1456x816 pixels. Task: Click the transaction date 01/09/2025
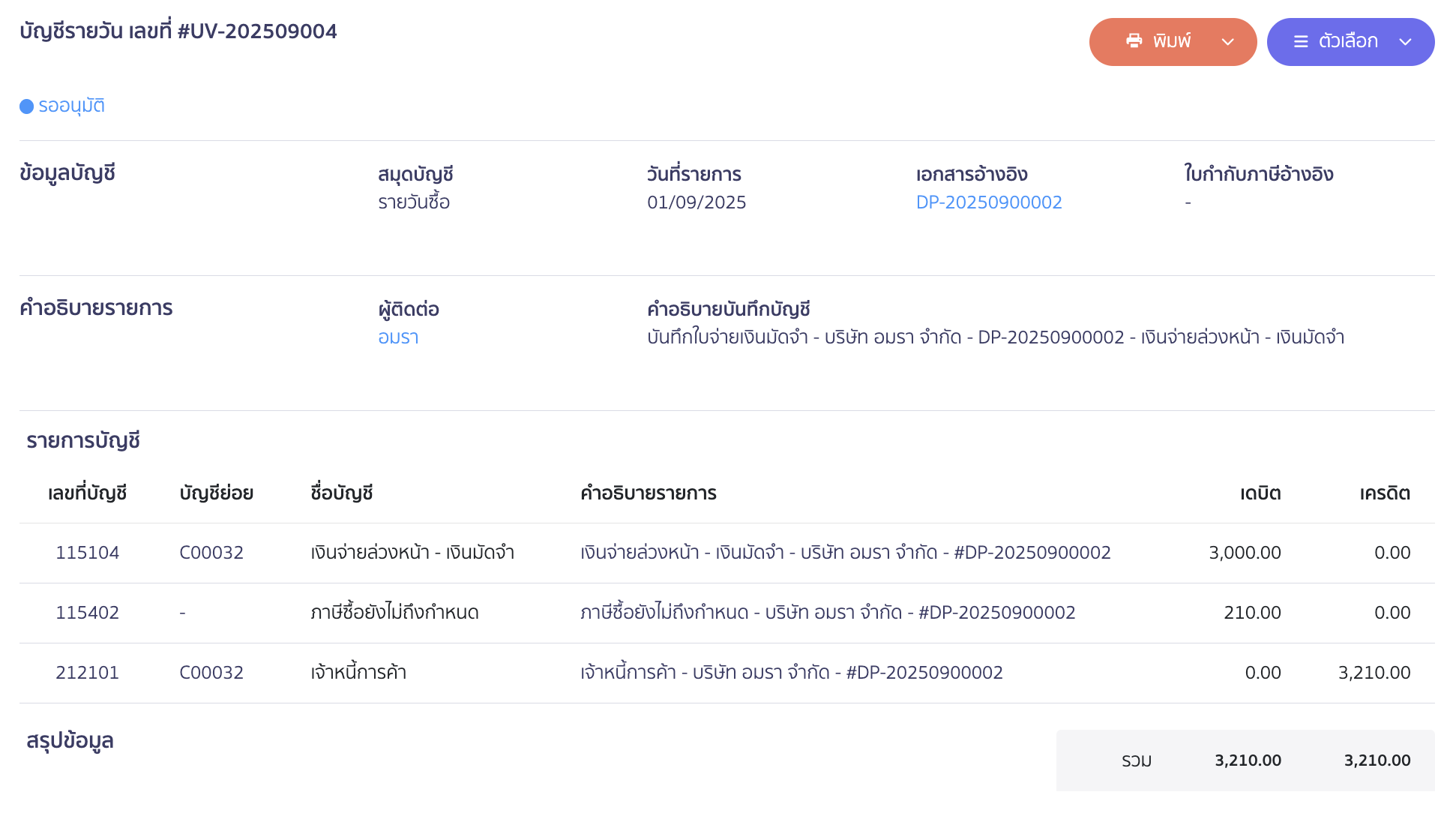tap(697, 202)
